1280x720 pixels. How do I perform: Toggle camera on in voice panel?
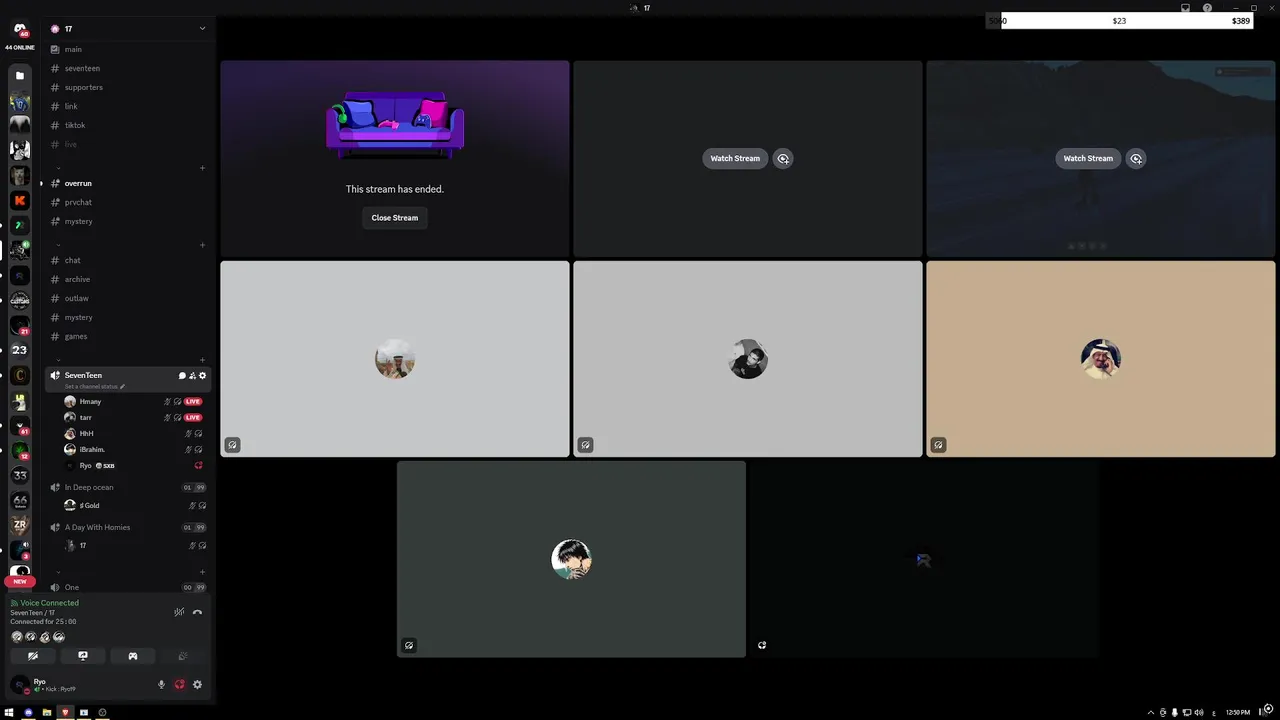33,656
